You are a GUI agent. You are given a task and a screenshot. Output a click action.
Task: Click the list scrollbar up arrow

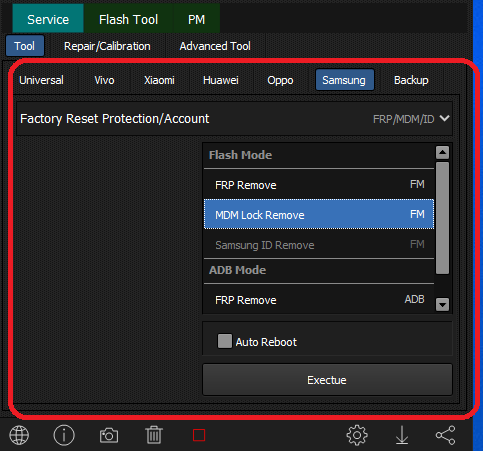coord(442,153)
